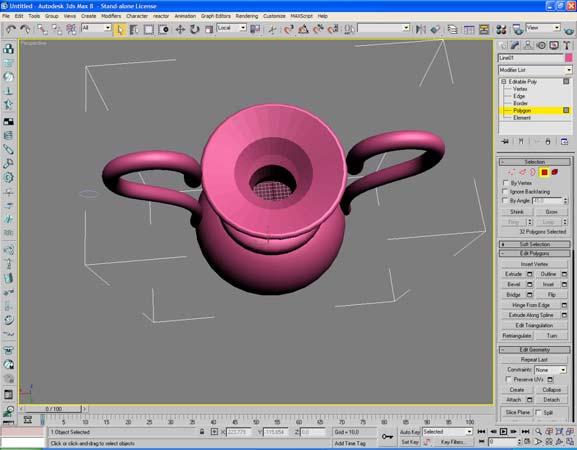Viewport: 577px width, 450px height.
Task: Toggle the Polygon sub-object icon in Selection
Action: point(544,172)
